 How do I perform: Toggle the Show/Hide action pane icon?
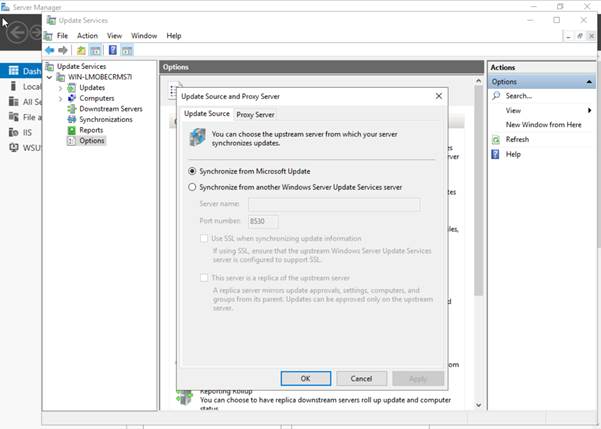pyautogui.click(x=127, y=50)
